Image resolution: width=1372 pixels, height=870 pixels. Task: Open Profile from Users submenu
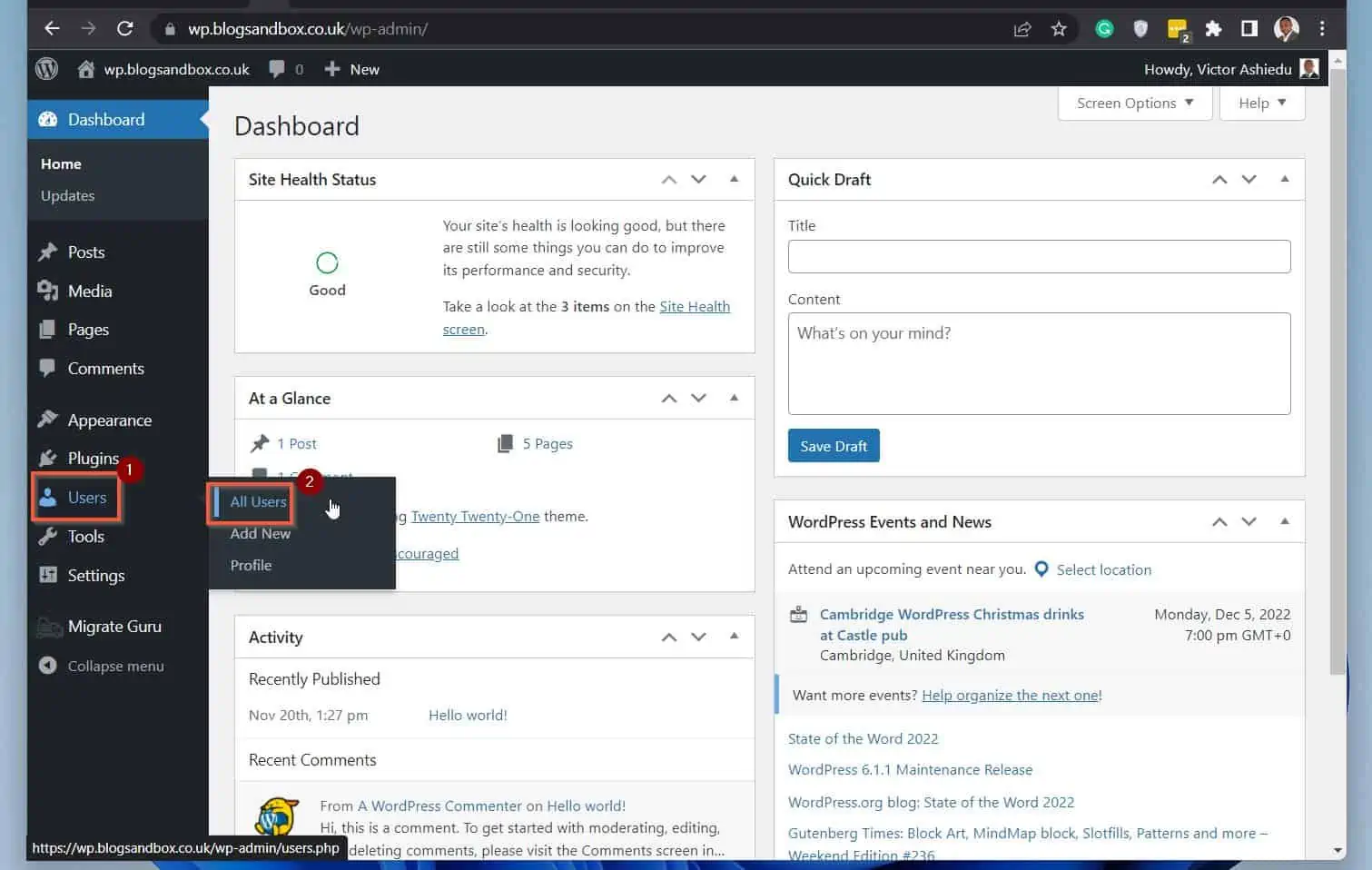251,565
